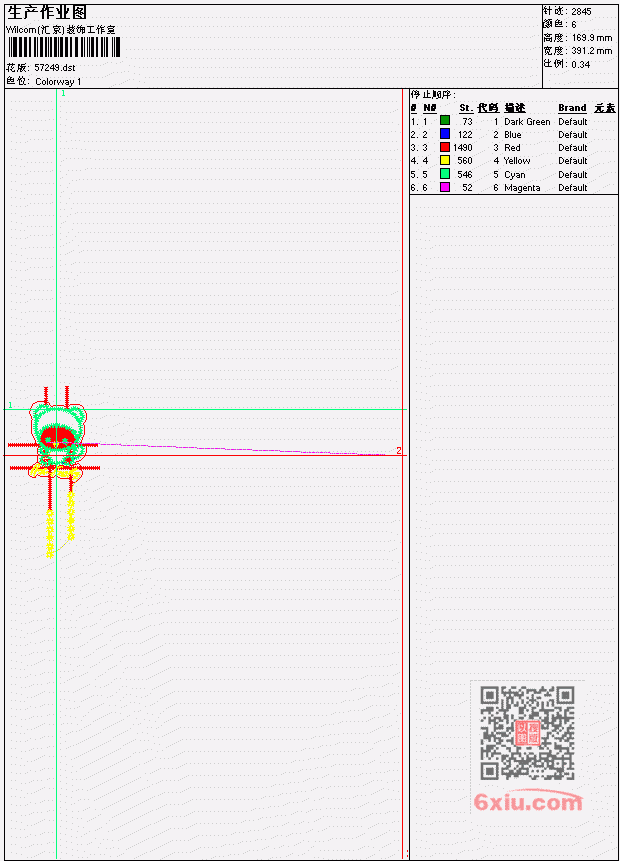Select the 'Yellow' description text

(517, 161)
